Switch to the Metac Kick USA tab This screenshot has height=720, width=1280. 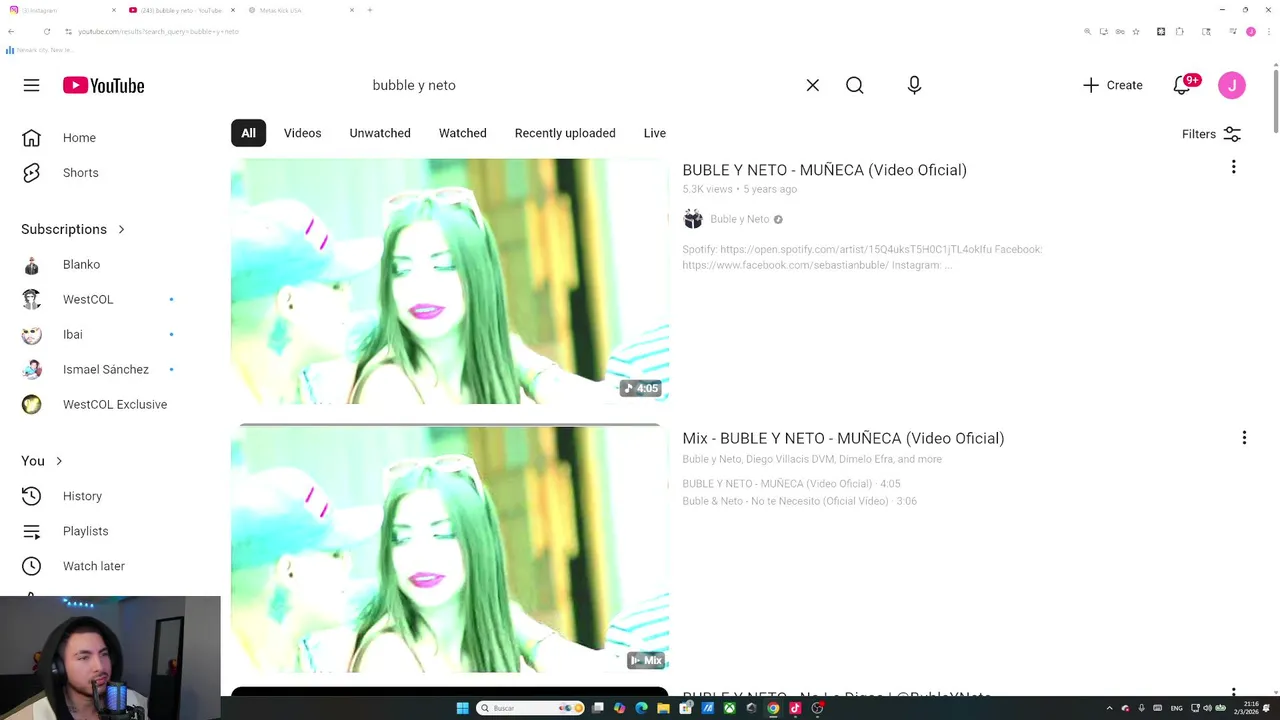(299, 10)
